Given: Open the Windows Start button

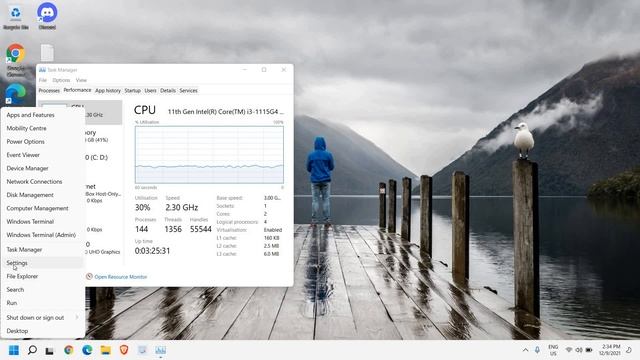Looking at the screenshot, I should click(x=14, y=350).
